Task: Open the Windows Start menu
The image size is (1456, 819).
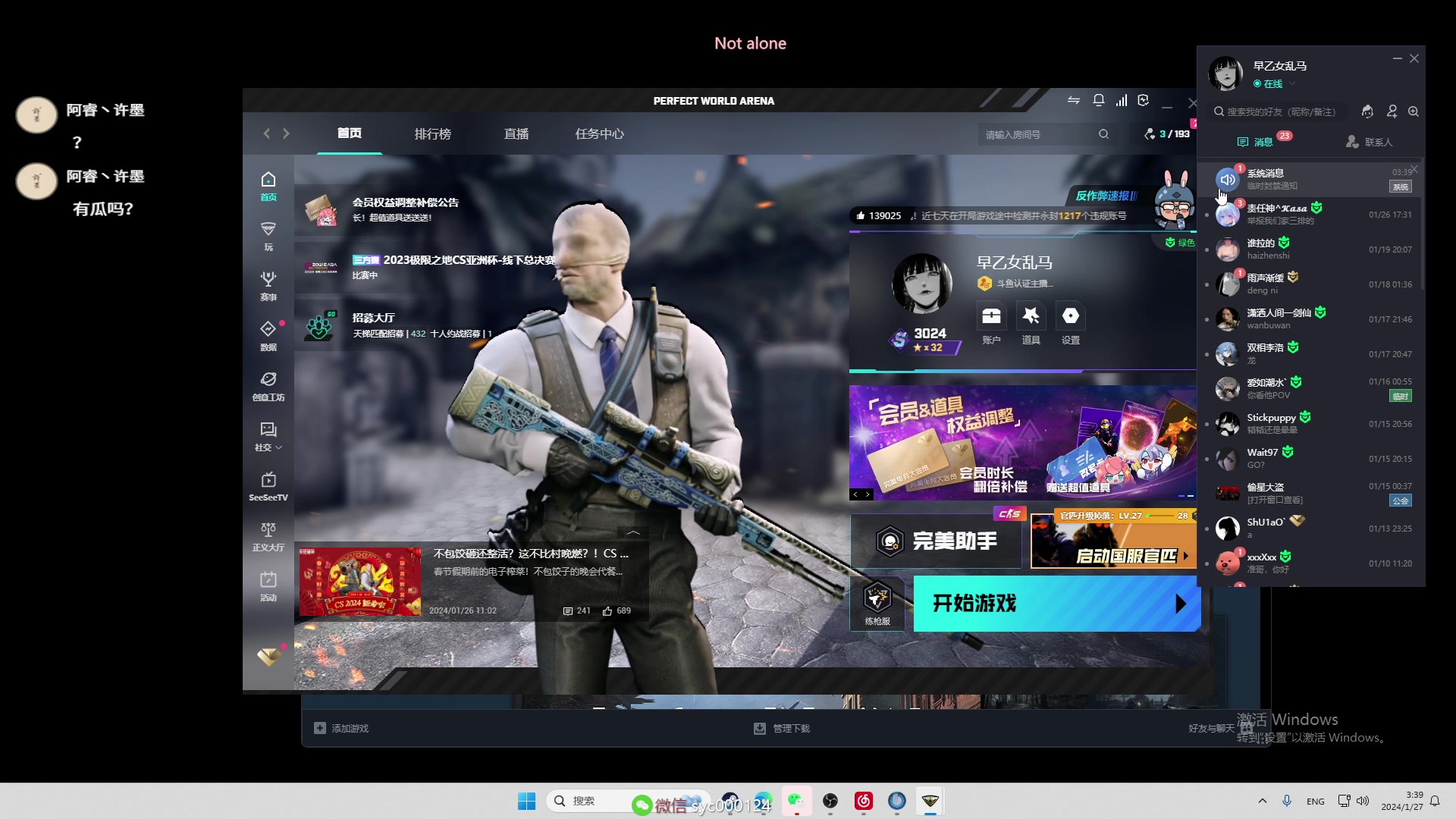Action: tap(526, 801)
